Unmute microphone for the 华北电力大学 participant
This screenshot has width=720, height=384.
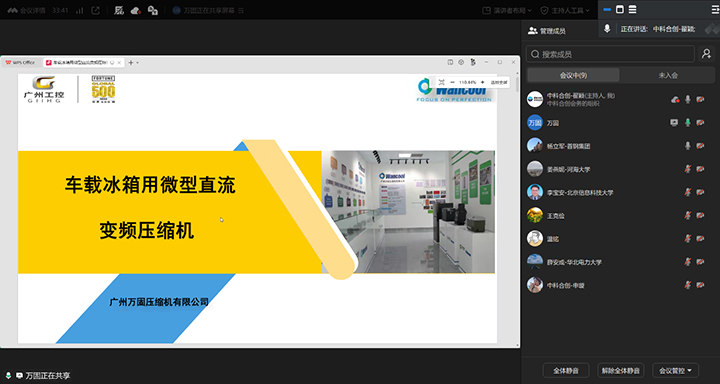click(x=688, y=262)
